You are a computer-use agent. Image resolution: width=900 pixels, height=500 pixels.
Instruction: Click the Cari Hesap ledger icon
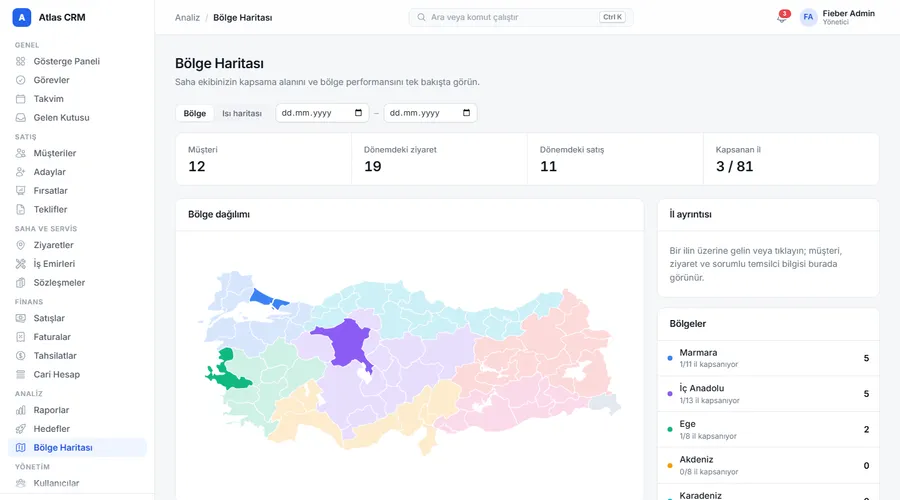pos(21,374)
